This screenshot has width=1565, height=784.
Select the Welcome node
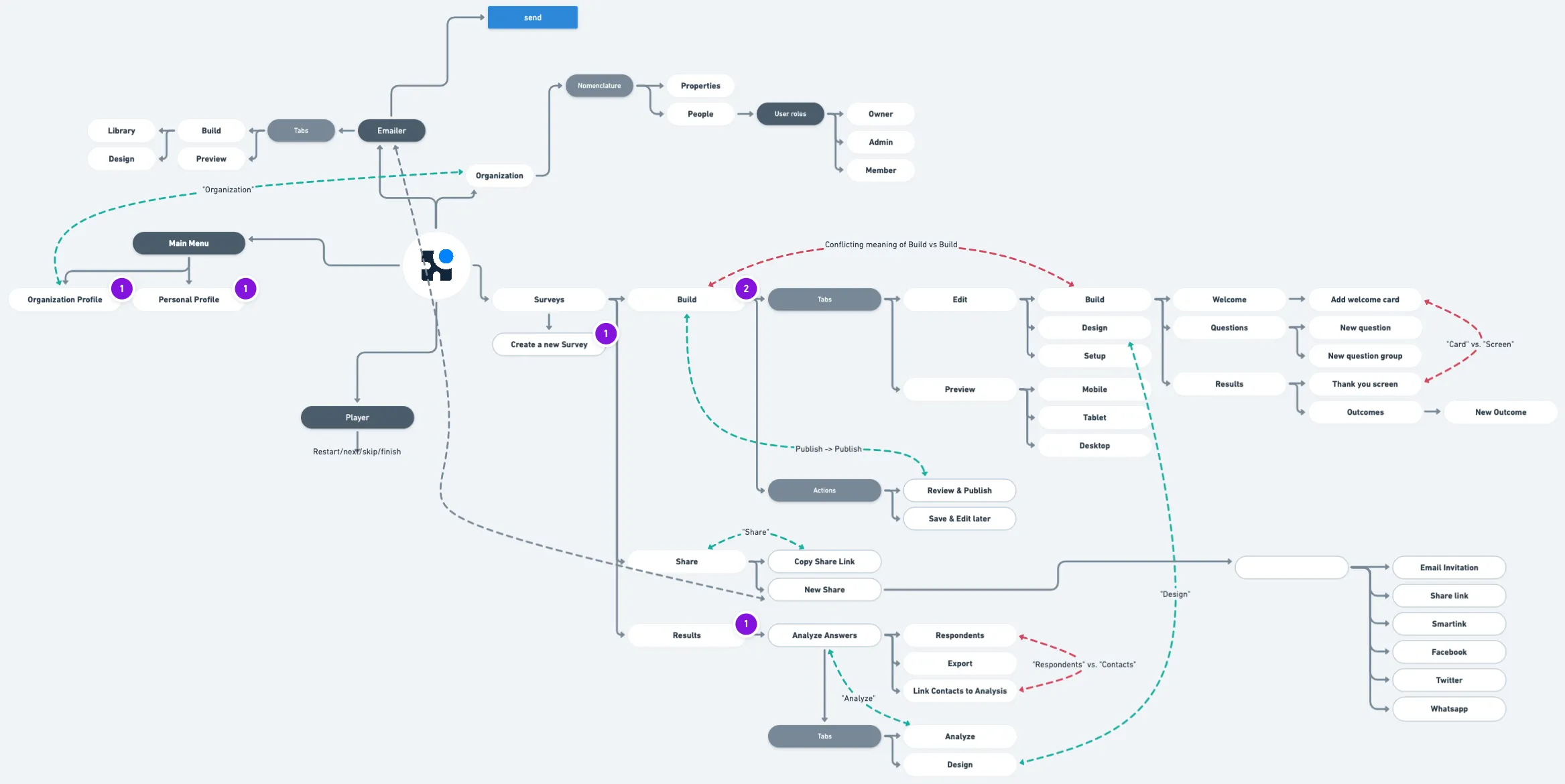[x=1229, y=300]
